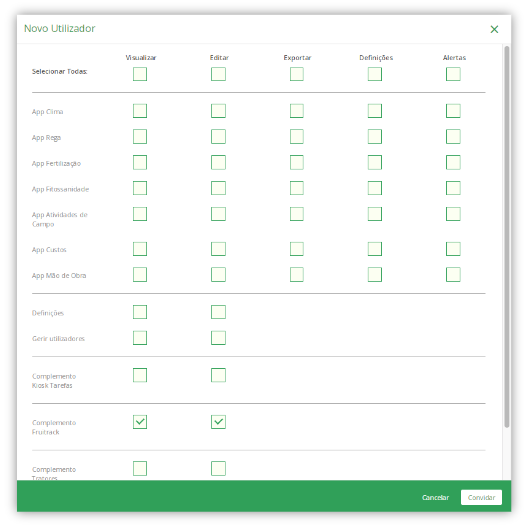Viewport: 525px width, 530px height.
Task: Enable Visualizar for Complemento Kiosk Tarefas
Action: coord(140,375)
